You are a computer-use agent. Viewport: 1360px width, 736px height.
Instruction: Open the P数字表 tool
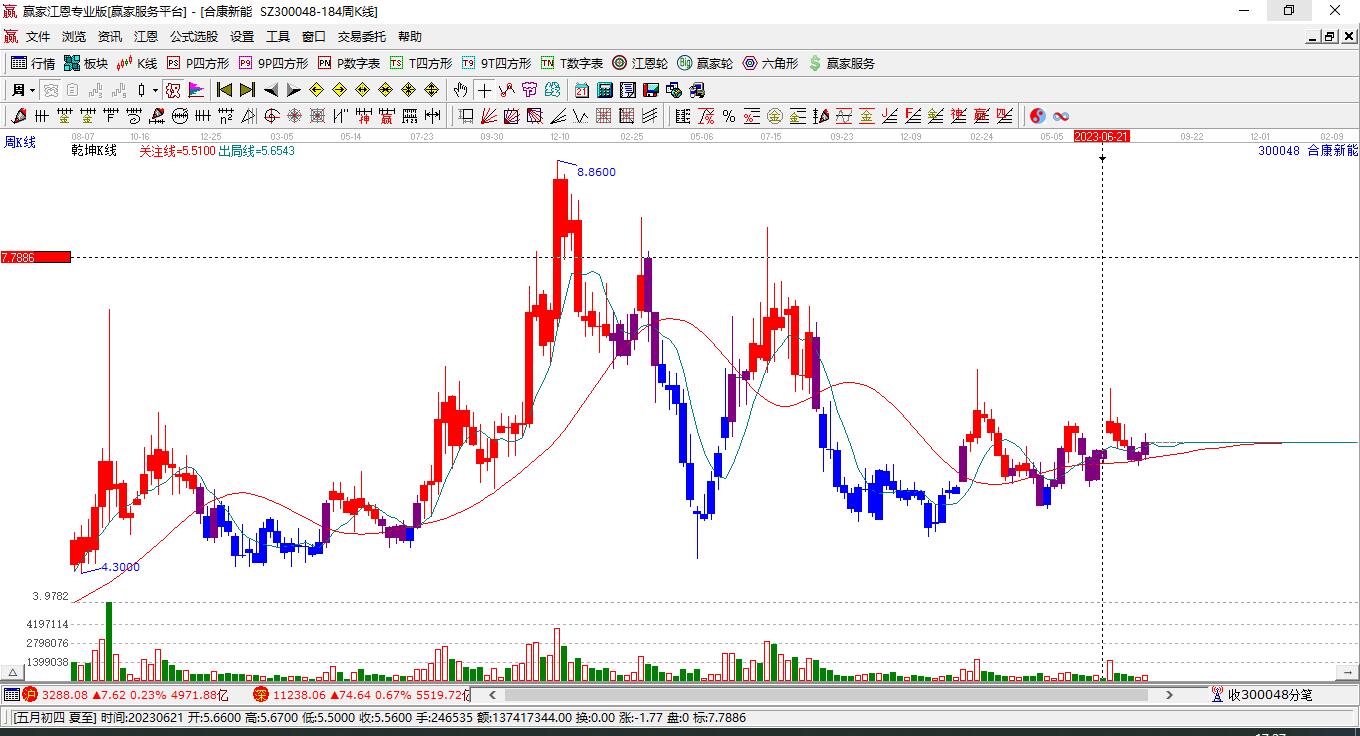[x=348, y=63]
